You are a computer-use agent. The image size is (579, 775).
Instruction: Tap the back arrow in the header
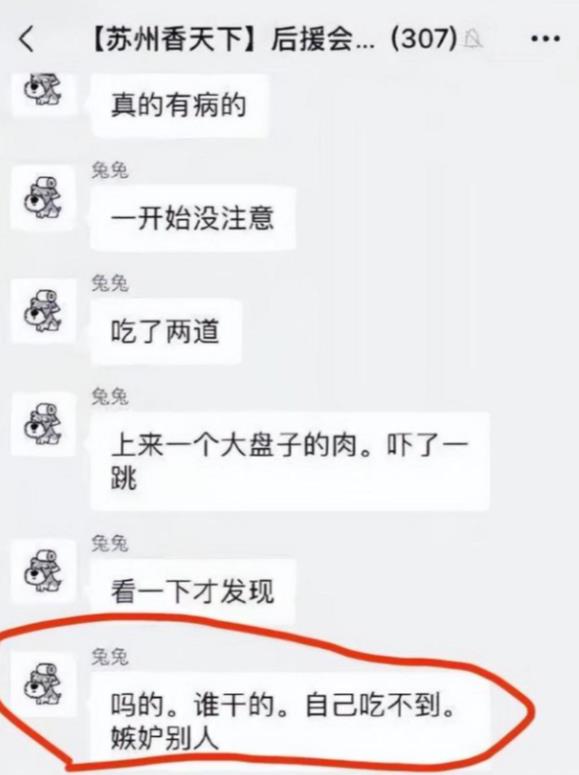tap(27, 39)
